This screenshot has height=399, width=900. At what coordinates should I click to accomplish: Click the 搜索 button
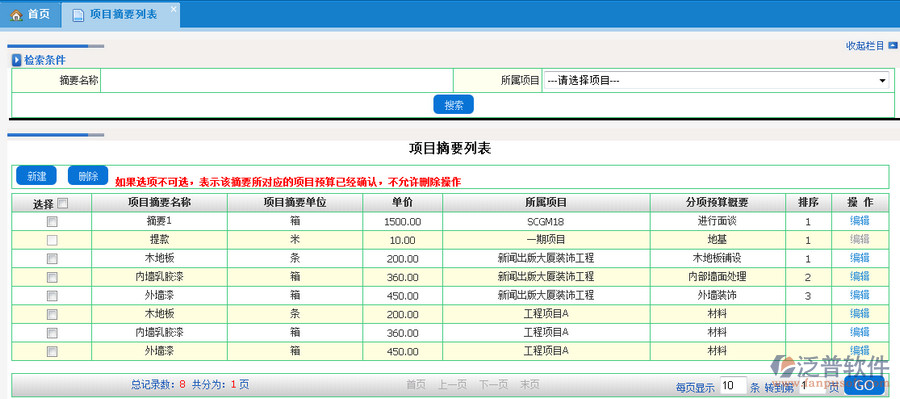click(453, 105)
